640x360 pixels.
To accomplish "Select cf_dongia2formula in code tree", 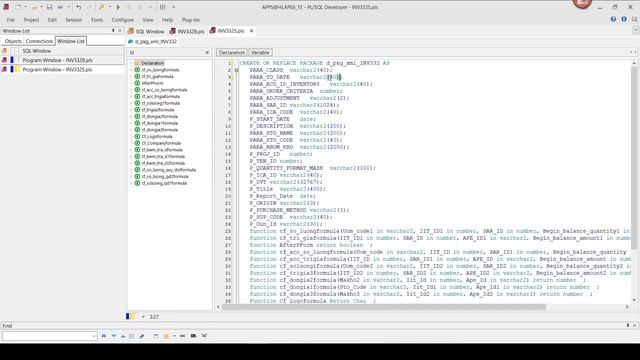I will click(x=159, y=117).
